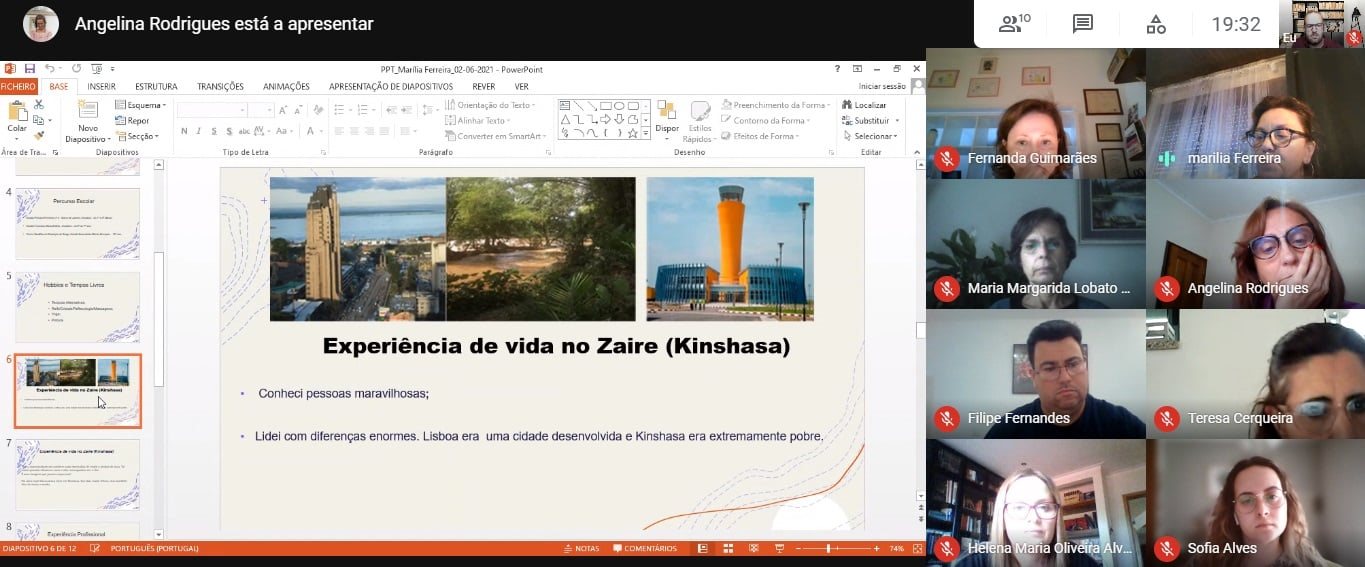Click the Localizar binoculars button
The width and height of the screenshot is (1365, 567).
pyautogui.click(x=864, y=105)
